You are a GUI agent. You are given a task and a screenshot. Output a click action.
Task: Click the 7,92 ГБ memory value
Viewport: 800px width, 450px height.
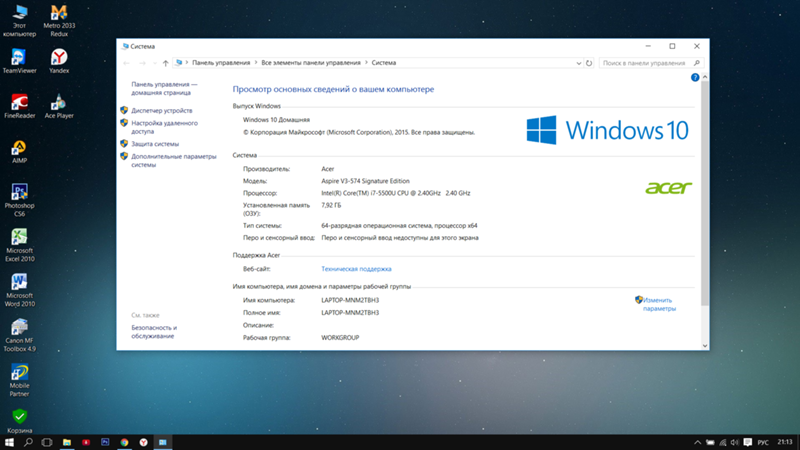point(331,205)
